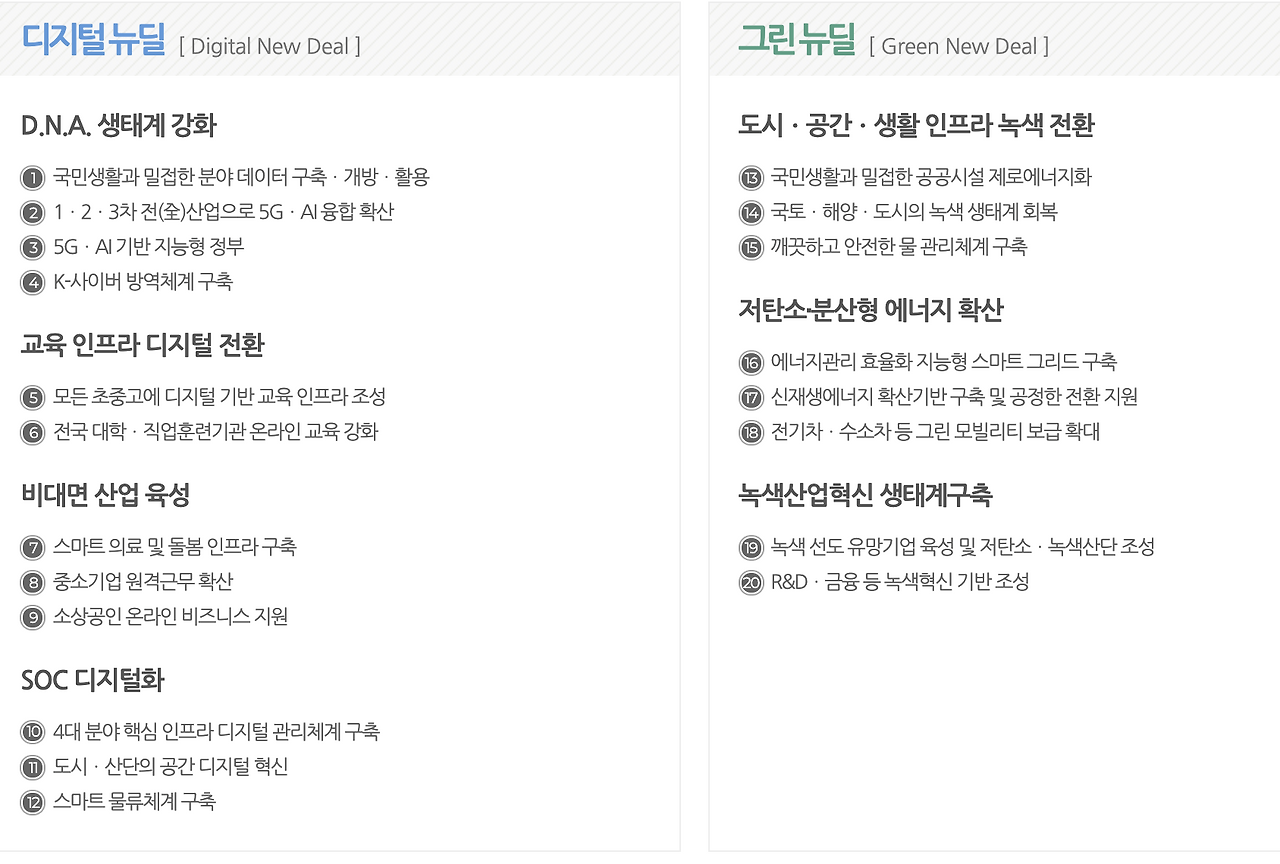Image resolution: width=1280 pixels, height=864 pixels.
Task: Select the number 7 circle icon
Action: (x=33, y=548)
